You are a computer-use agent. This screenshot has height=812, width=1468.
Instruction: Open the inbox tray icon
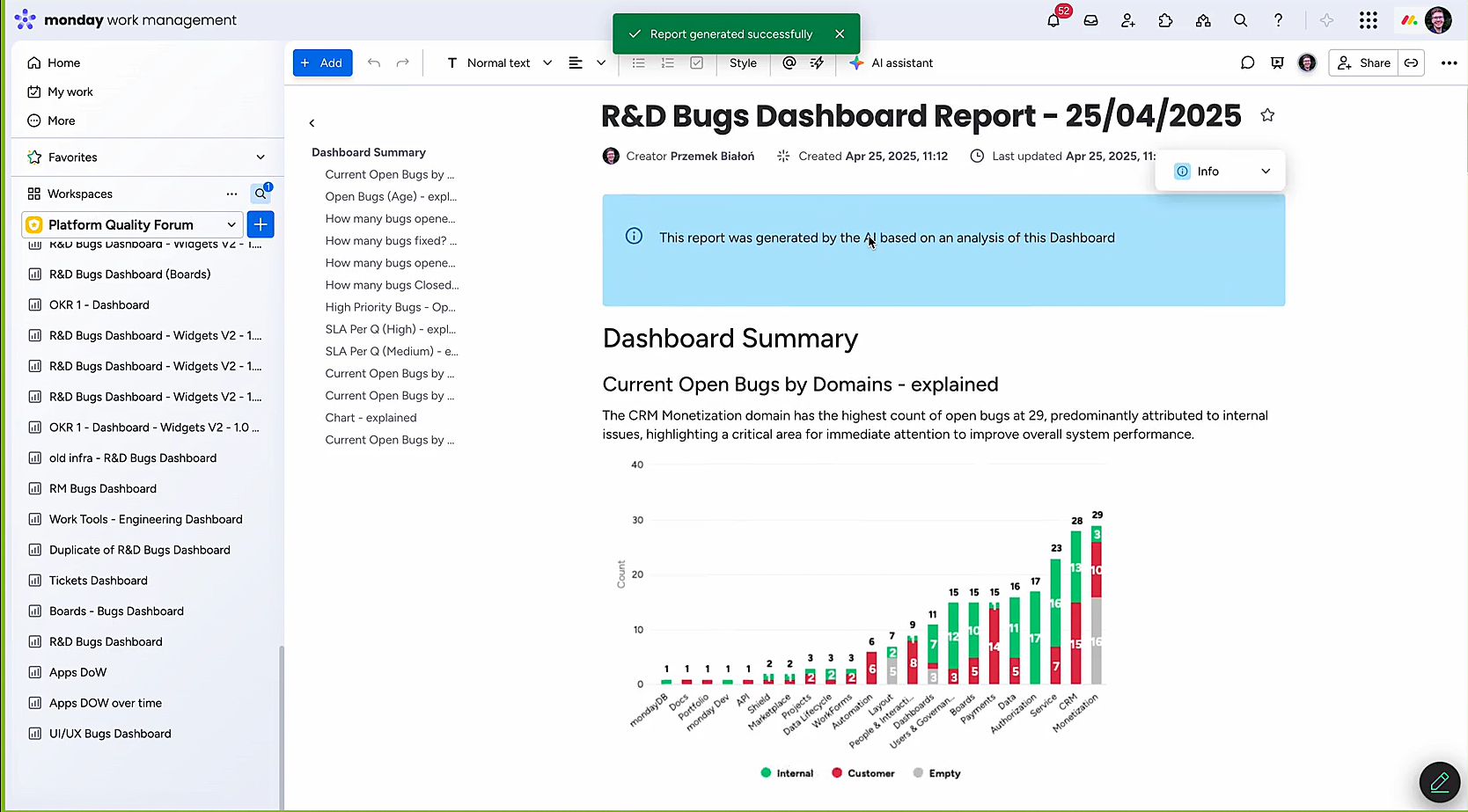[x=1091, y=20]
